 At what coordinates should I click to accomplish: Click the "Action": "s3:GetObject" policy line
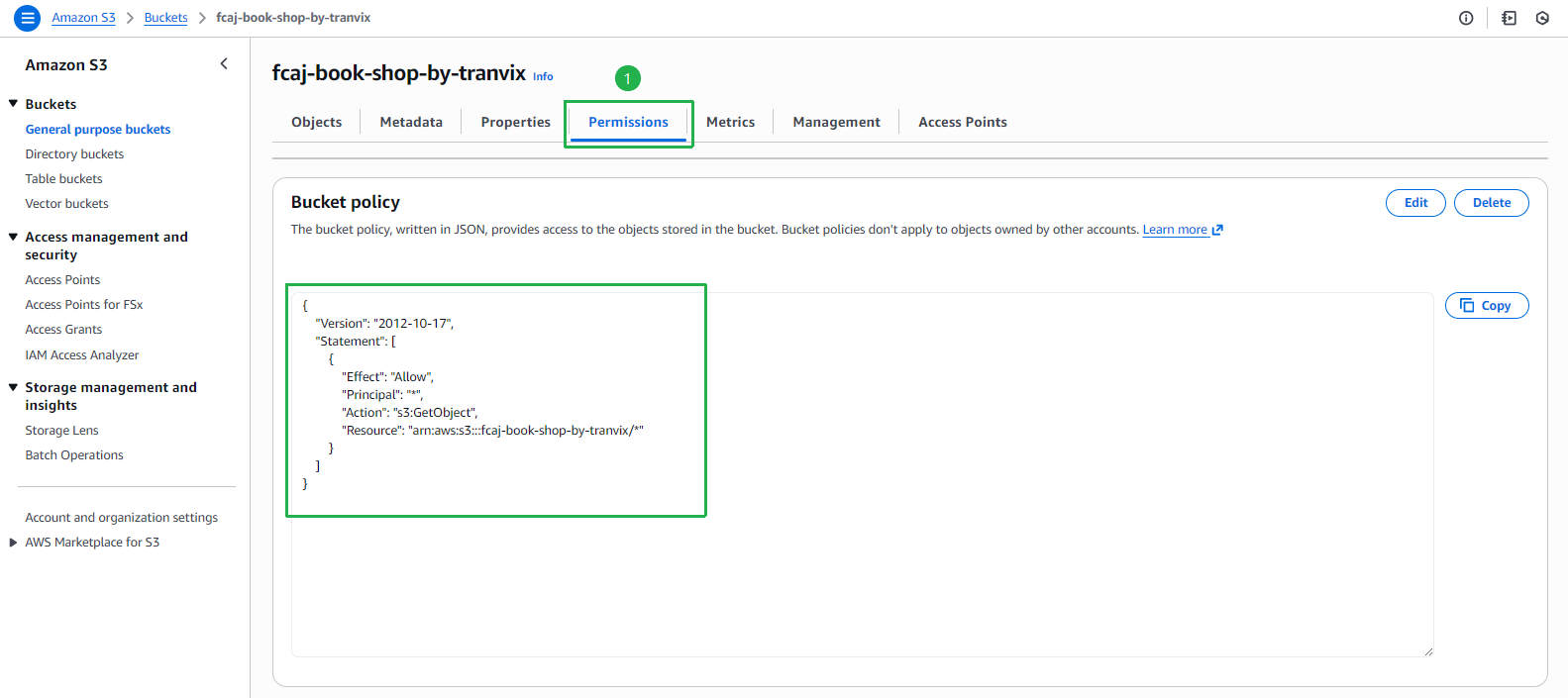click(x=410, y=413)
